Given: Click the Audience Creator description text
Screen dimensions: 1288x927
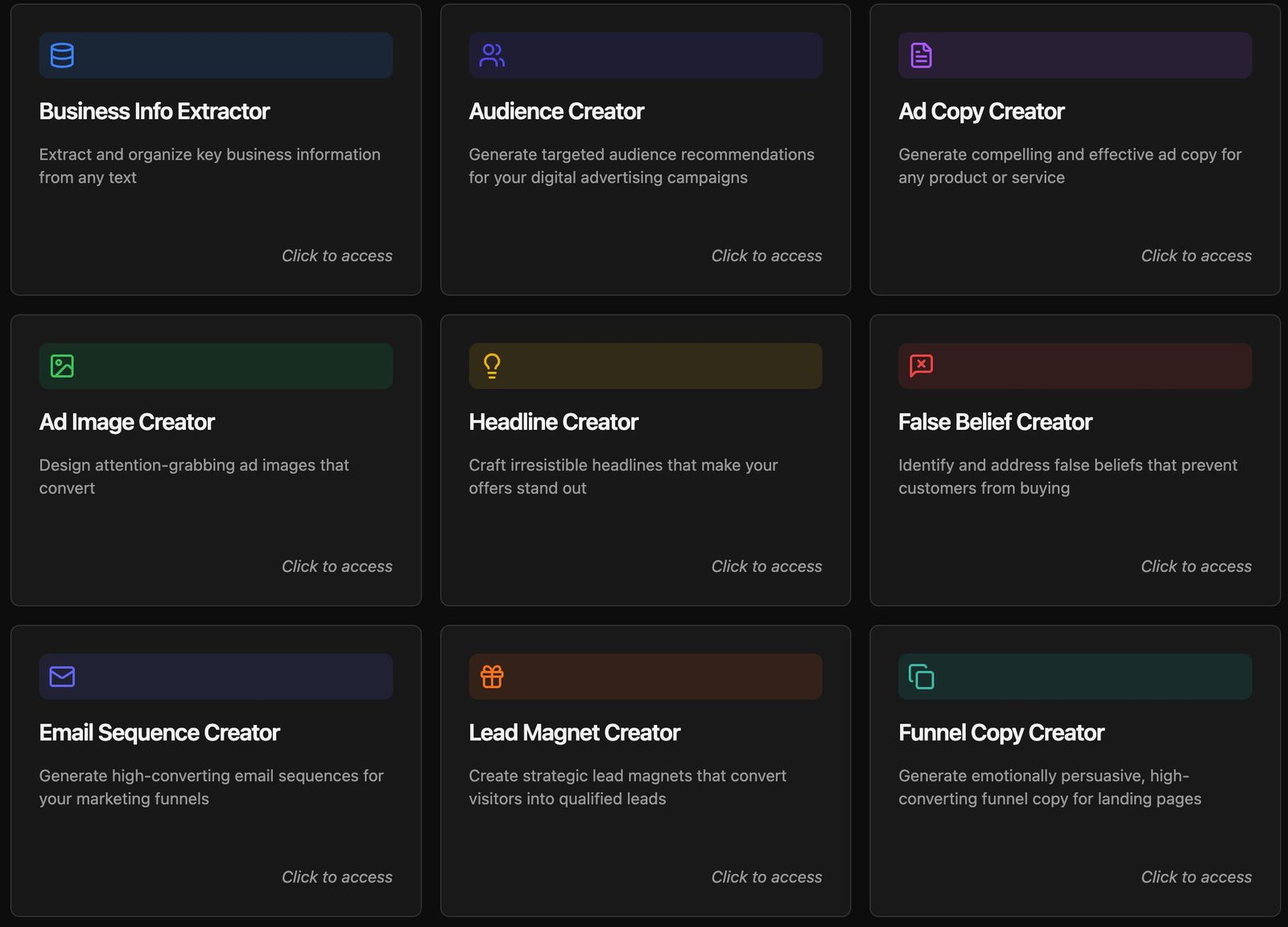Looking at the screenshot, I should (x=641, y=166).
